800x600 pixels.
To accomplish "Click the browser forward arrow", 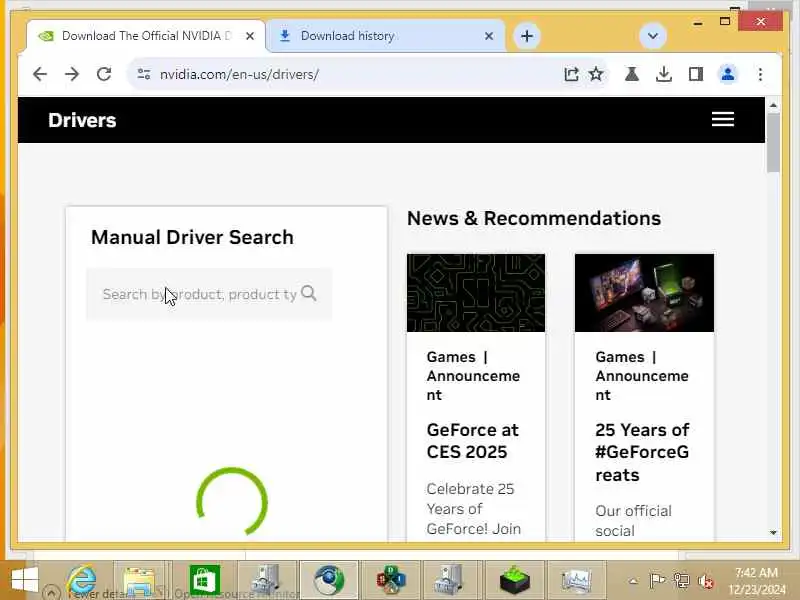I will pyautogui.click(x=72, y=74).
